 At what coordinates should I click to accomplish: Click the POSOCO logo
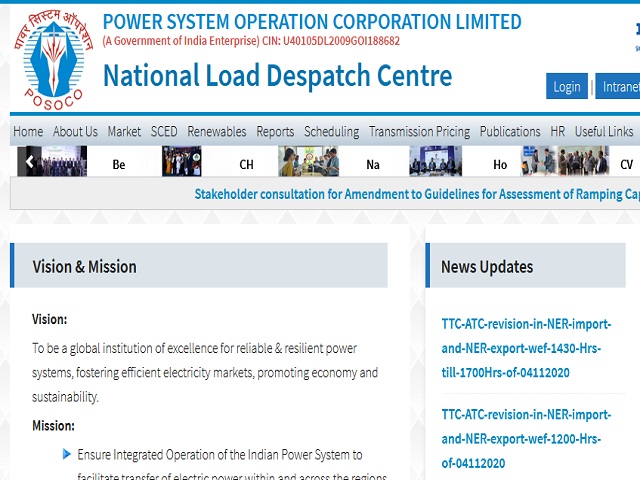click(53, 60)
